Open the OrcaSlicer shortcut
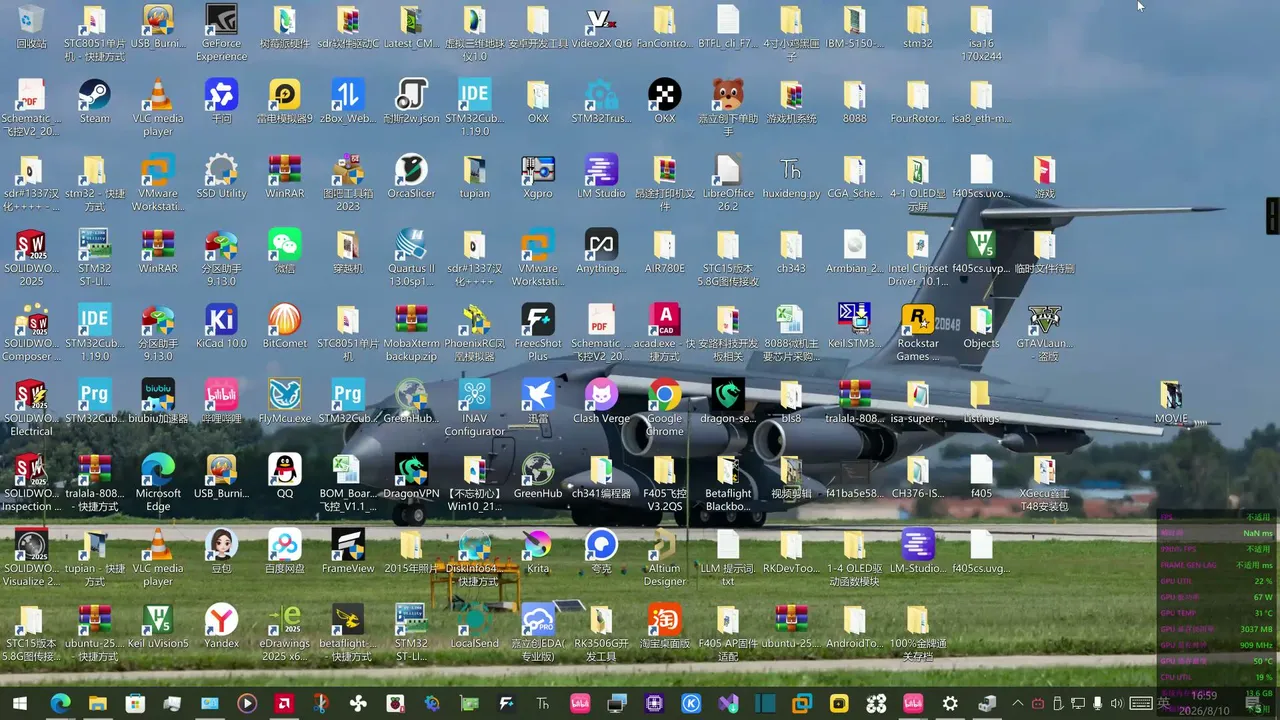This screenshot has width=1280, height=720. click(x=411, y=177)
